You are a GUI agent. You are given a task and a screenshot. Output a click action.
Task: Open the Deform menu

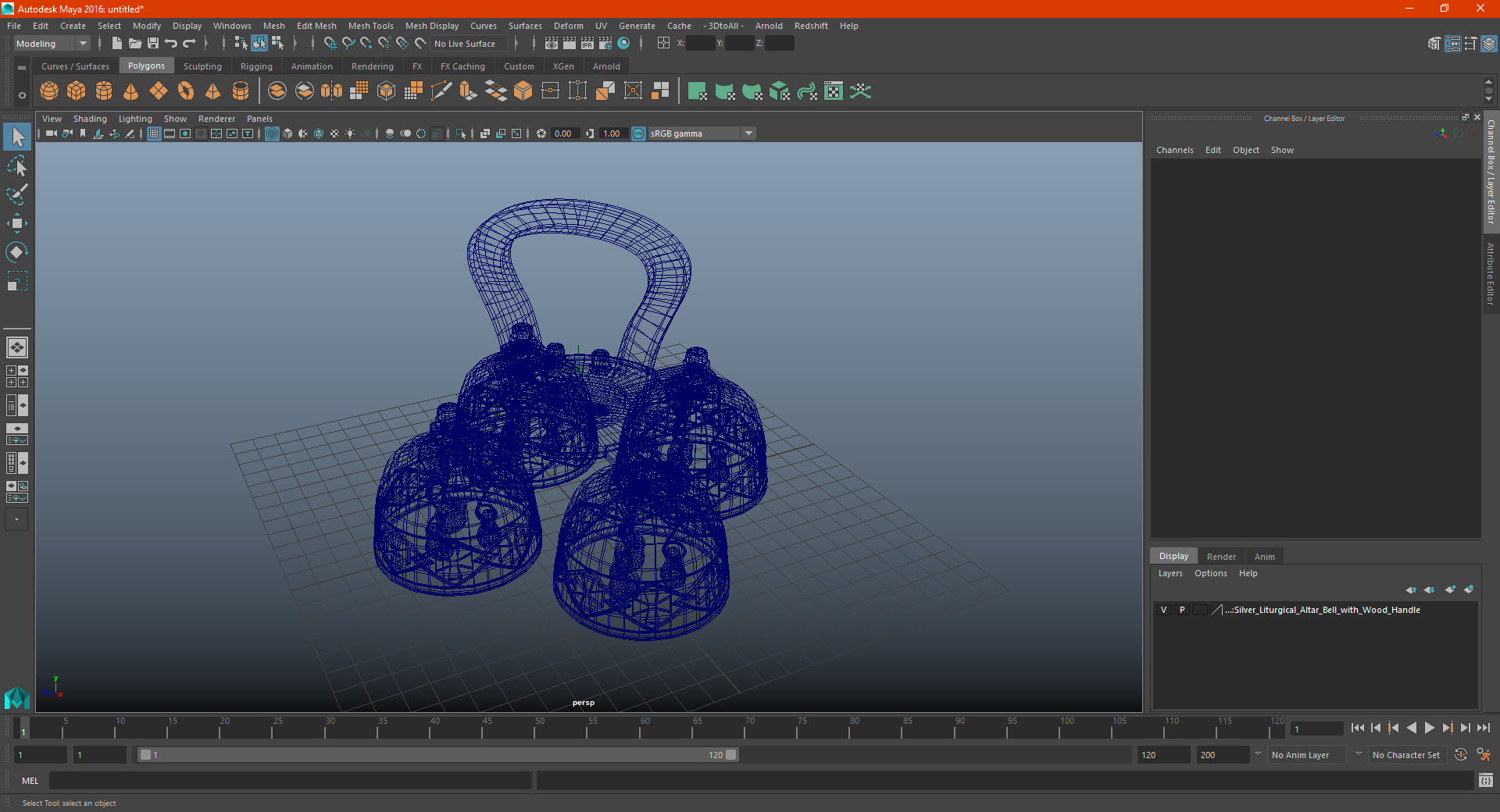click(x=568, y=26)
